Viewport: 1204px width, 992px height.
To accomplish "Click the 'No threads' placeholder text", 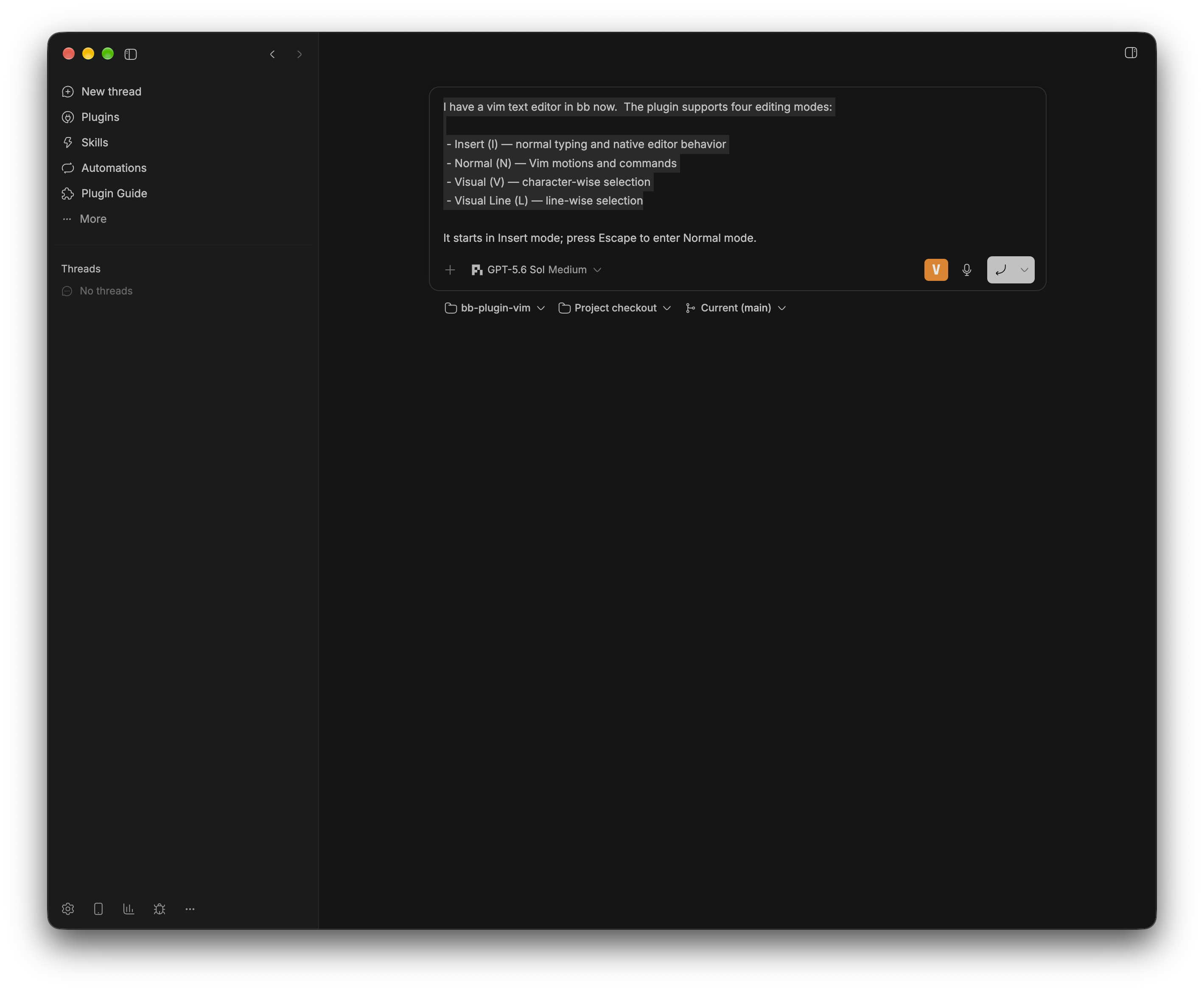I will [x=106, y=291].
